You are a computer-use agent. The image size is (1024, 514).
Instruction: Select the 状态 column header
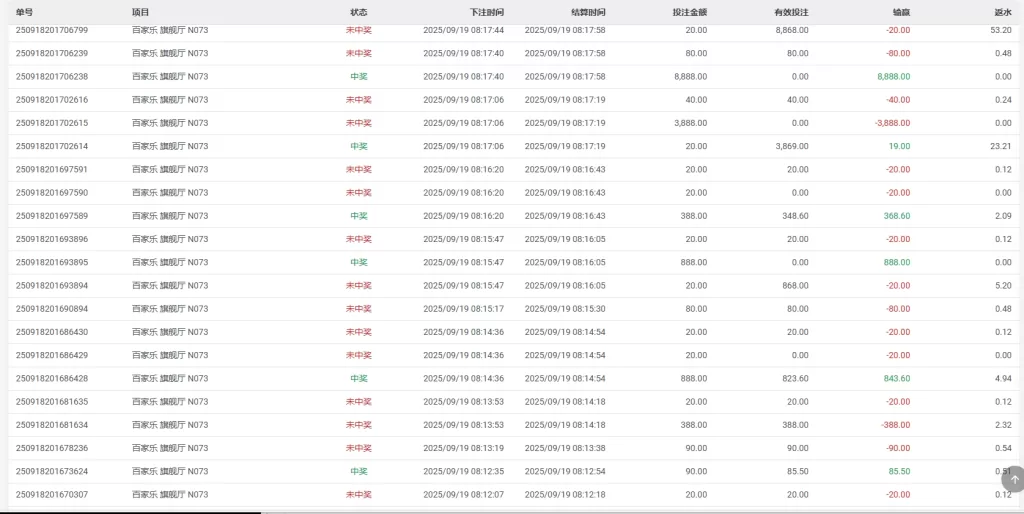[x=358, y=12]
